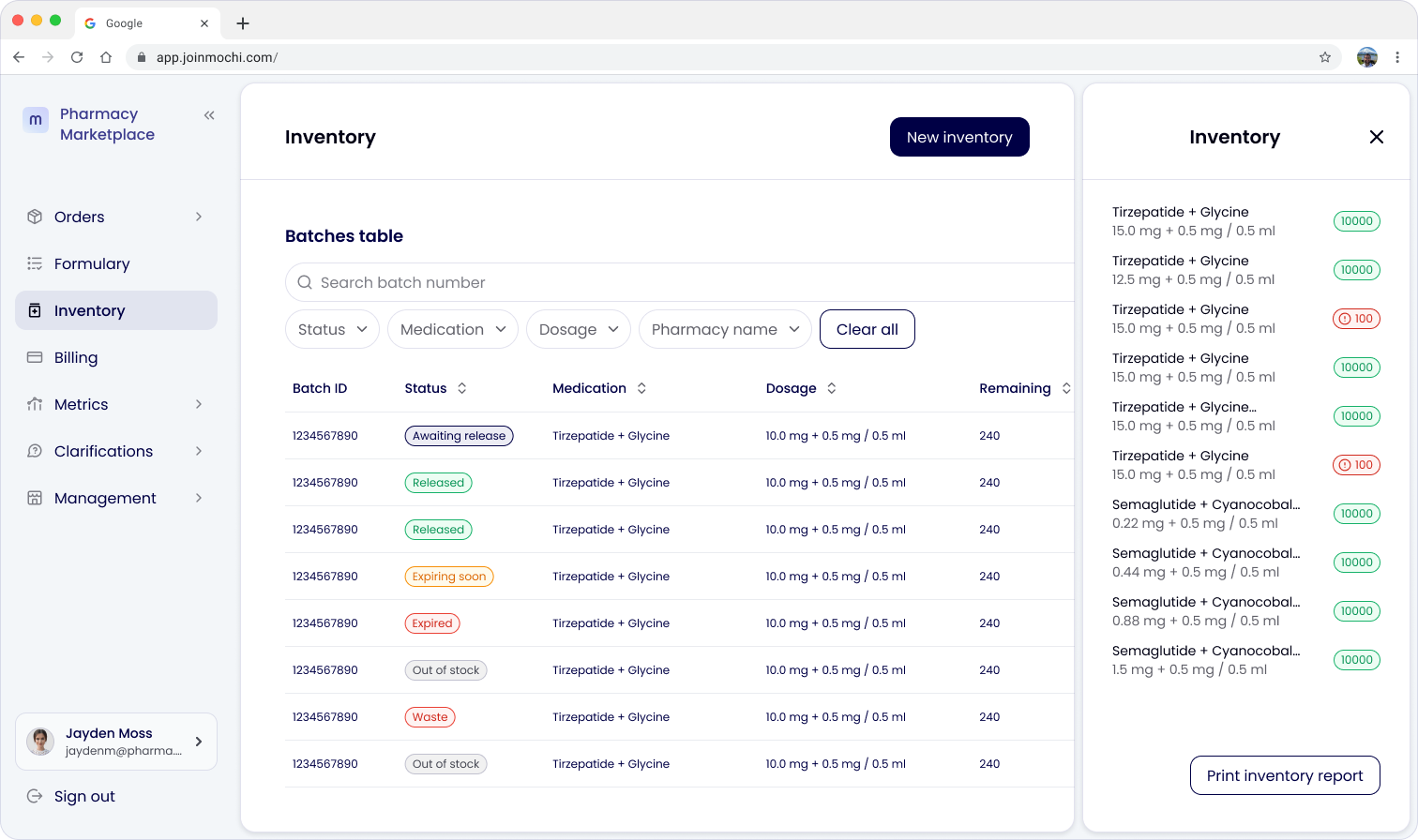This screenshot has width=1418, height=840.
Task: Open the Pharmacy name filter dropdown
Action: pos(725,329)
